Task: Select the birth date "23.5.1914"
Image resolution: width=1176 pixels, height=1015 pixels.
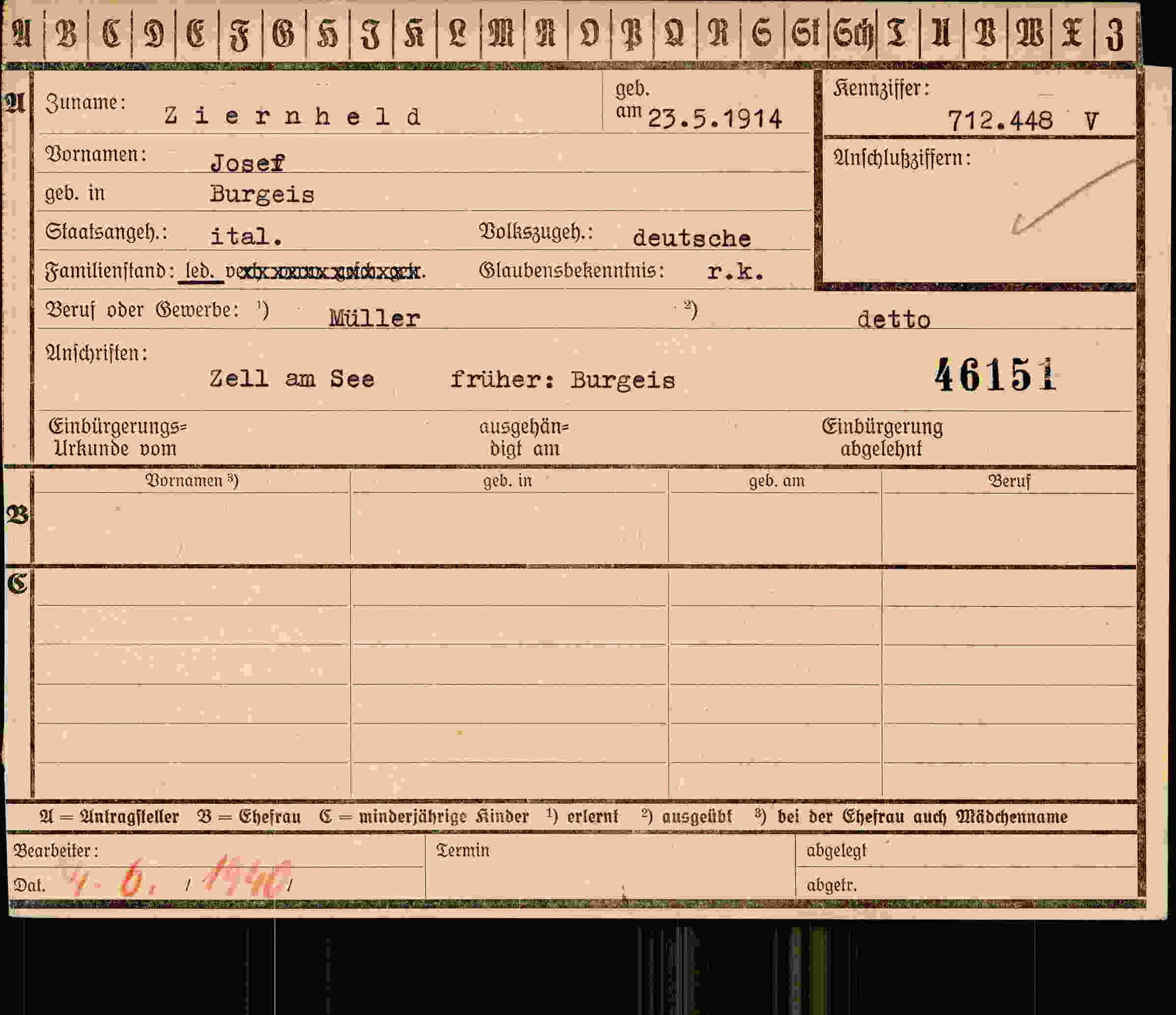Action: coord(715,119)
